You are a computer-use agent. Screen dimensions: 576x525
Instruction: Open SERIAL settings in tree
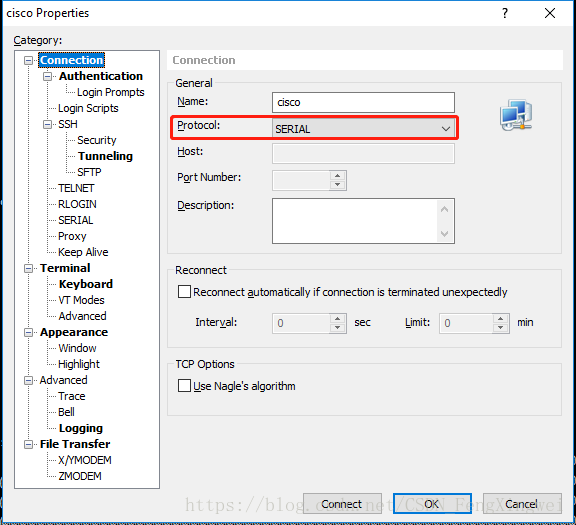(x=76, y=220)
